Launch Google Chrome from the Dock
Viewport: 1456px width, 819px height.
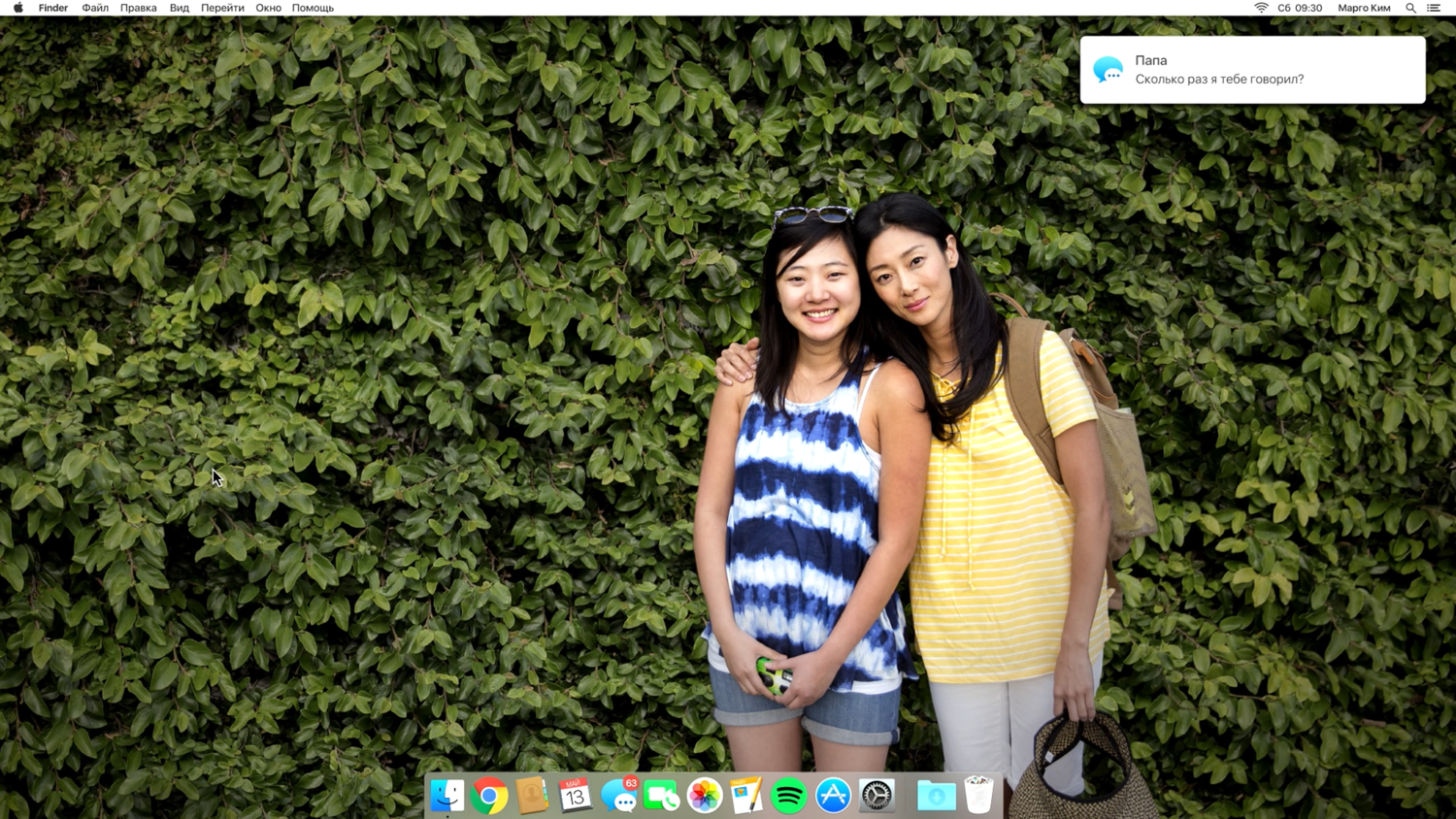coord(490,796)
